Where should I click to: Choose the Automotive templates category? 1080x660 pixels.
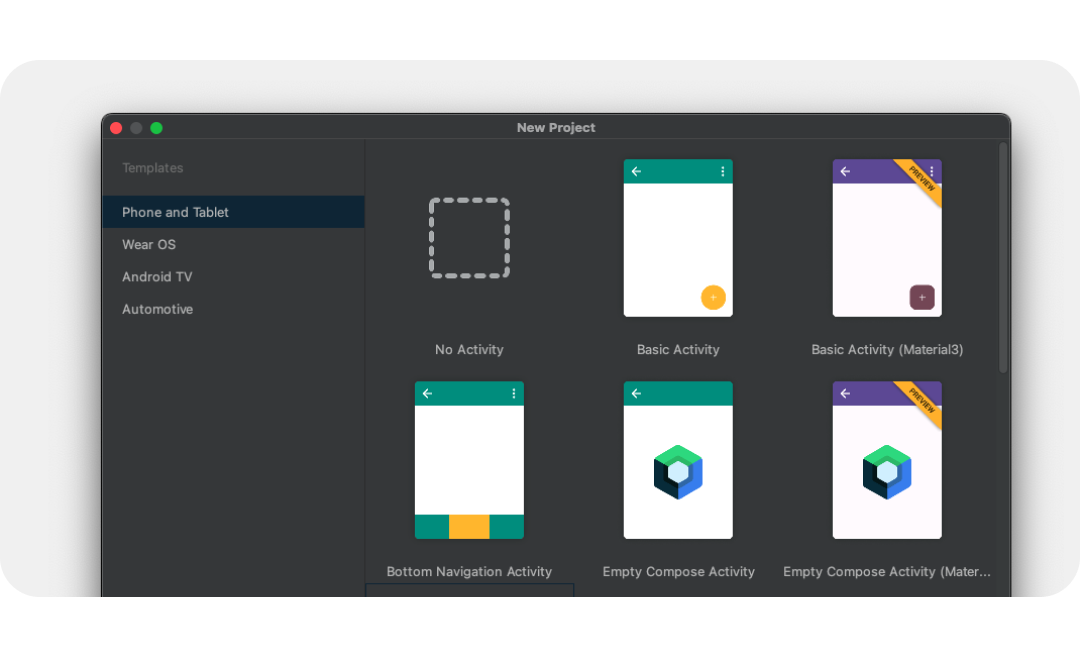coord(158,309)
